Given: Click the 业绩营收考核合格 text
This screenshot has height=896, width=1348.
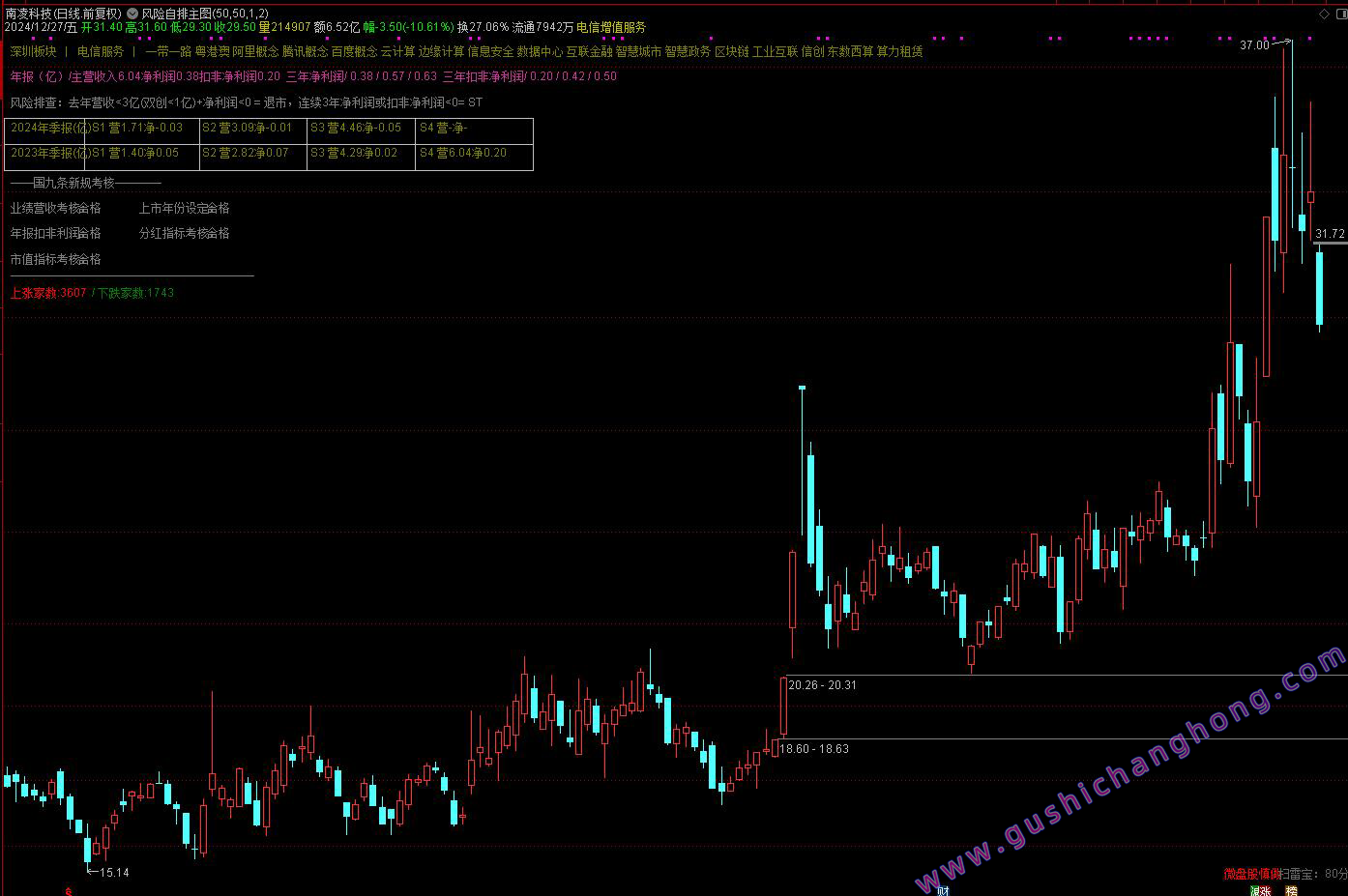Looking at the screenshot, I should pyautogui.click(x=56, y=208).
